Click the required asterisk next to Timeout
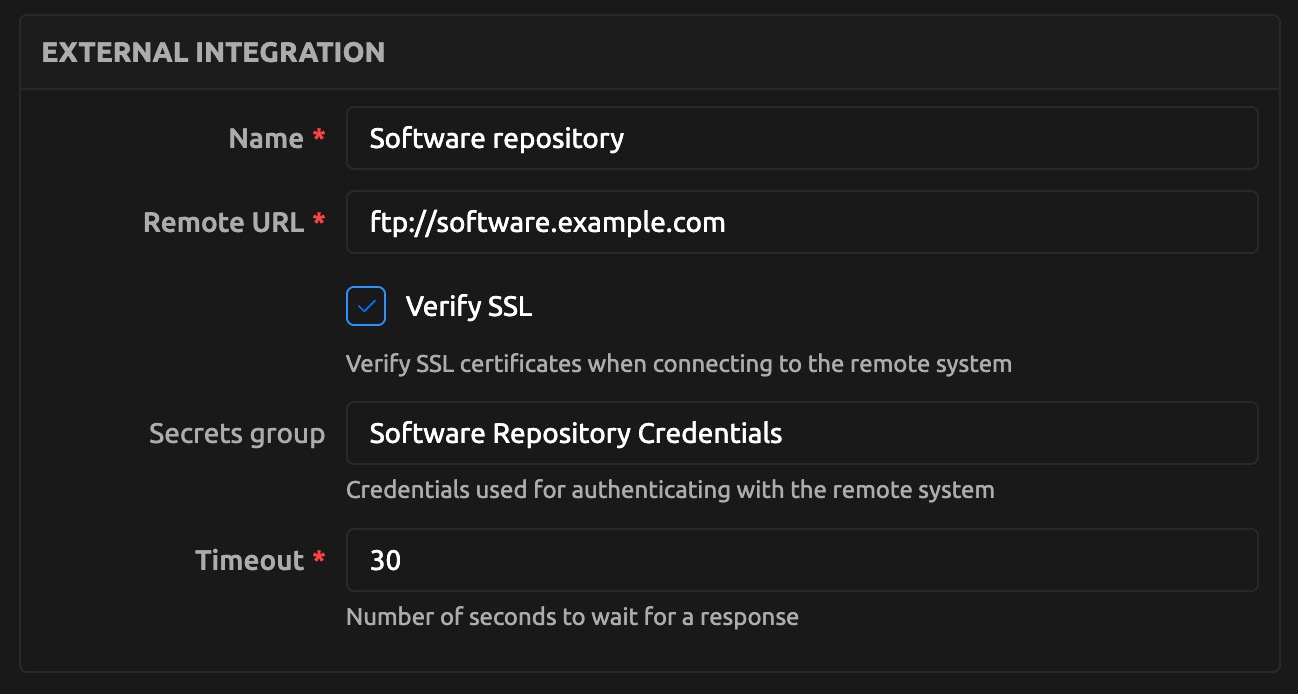The height and width of the screenshot is (694, 1298). (319, 559)
